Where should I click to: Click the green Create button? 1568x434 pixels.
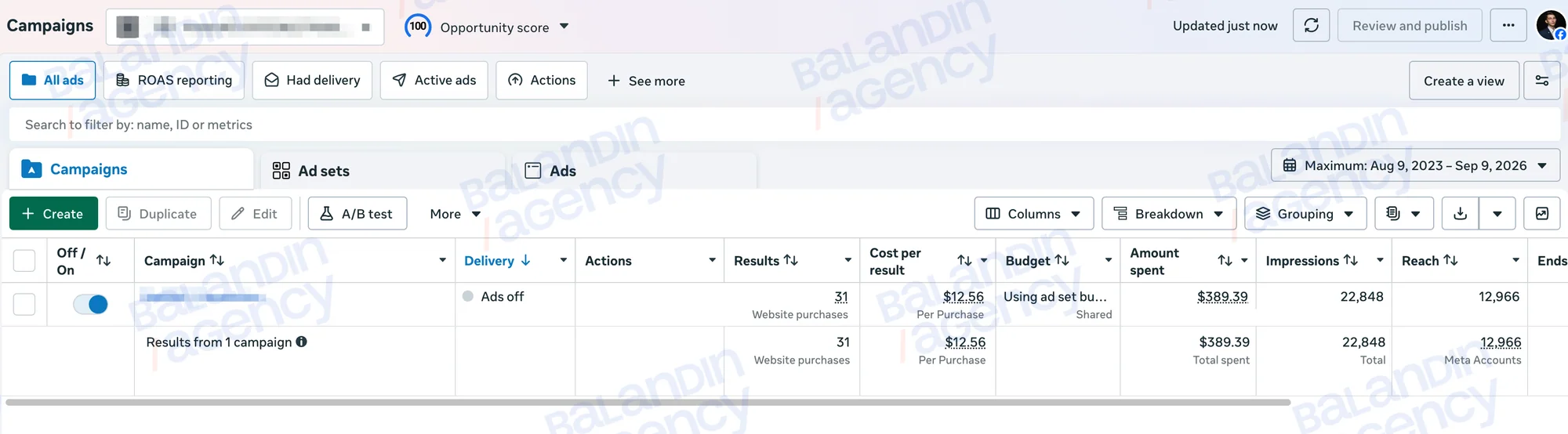pos(53,214)
